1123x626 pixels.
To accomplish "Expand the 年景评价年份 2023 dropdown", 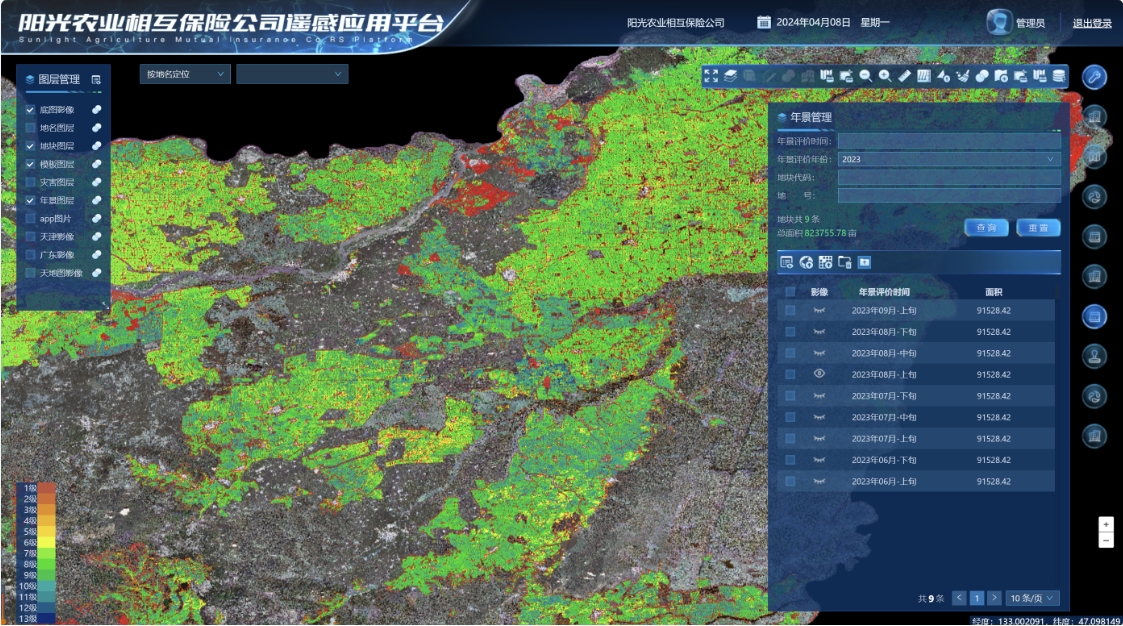I will click(x=948, y=159).
